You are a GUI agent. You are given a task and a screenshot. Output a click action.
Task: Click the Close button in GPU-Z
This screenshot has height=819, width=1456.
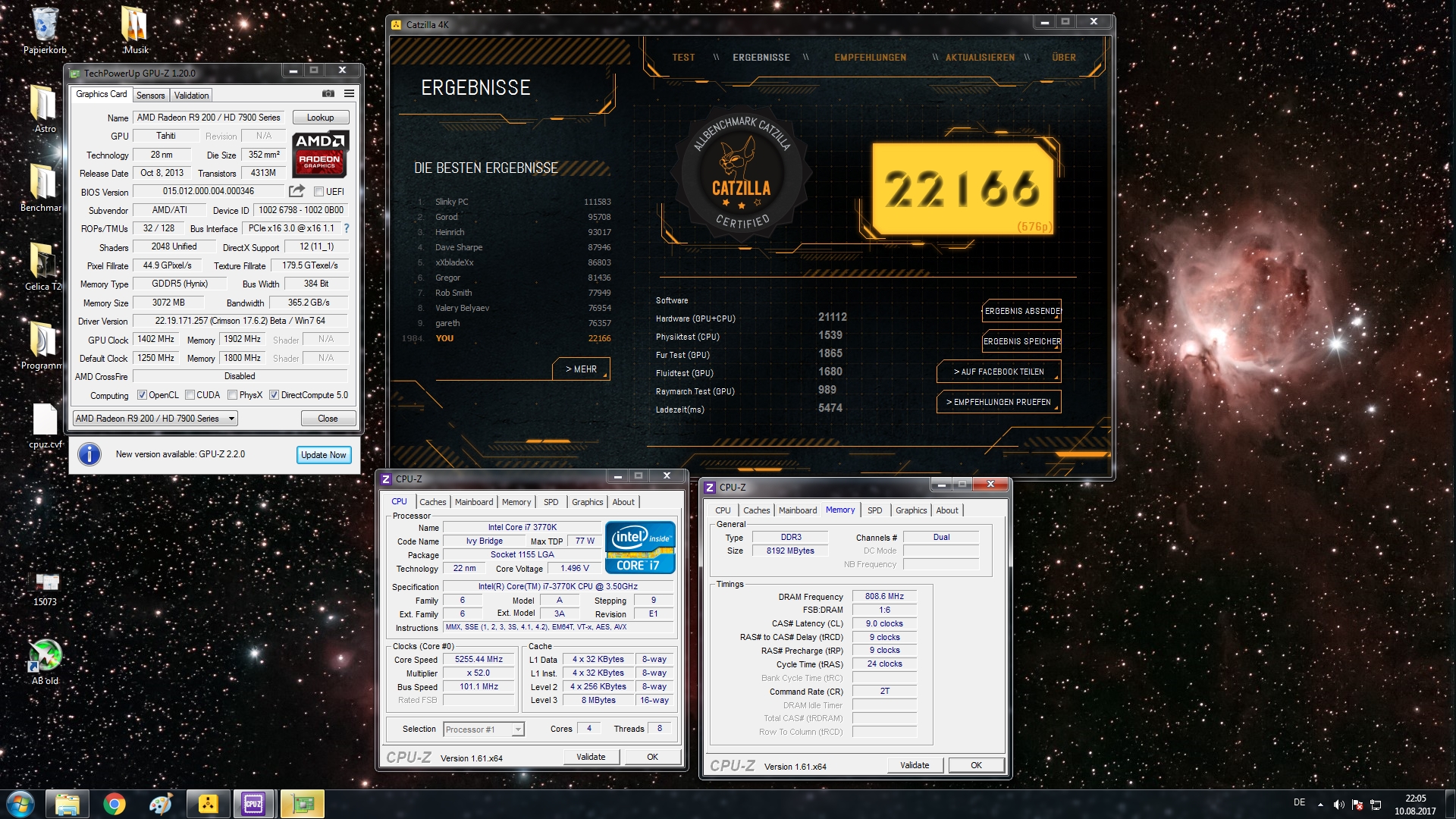point(328,419)
